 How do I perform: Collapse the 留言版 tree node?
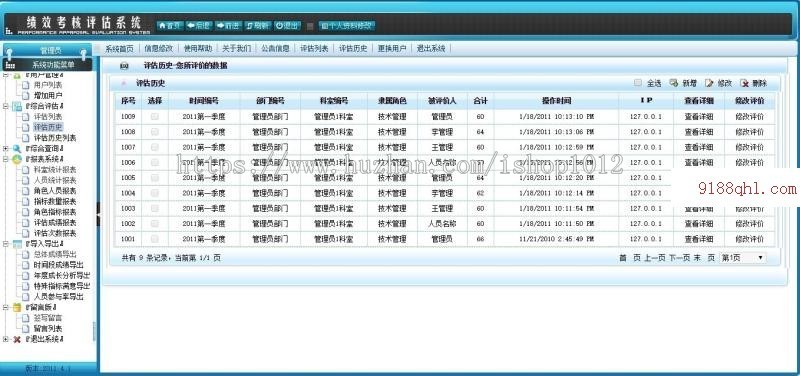(6, 307)
